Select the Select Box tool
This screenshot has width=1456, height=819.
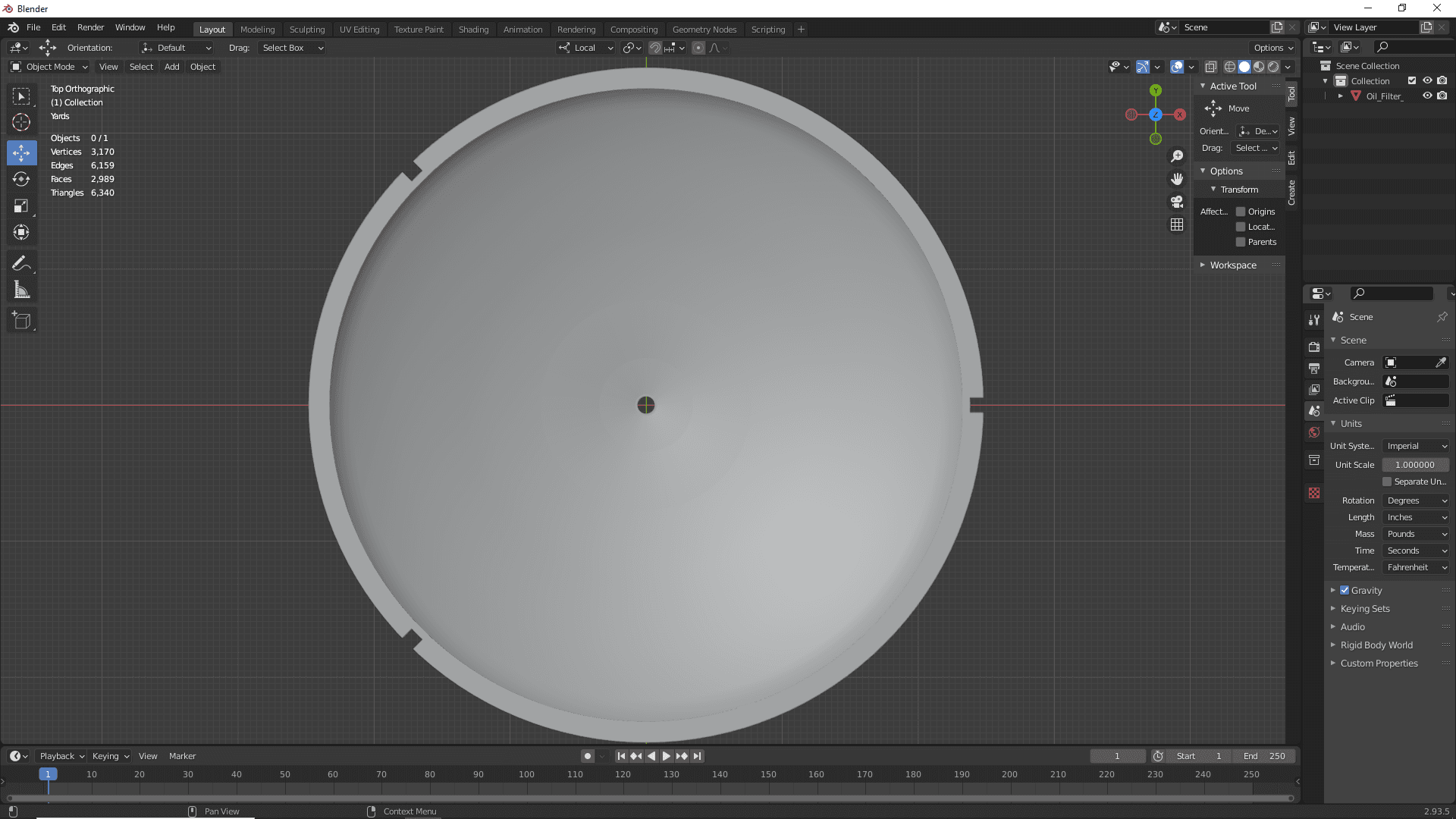click(21, 96)
